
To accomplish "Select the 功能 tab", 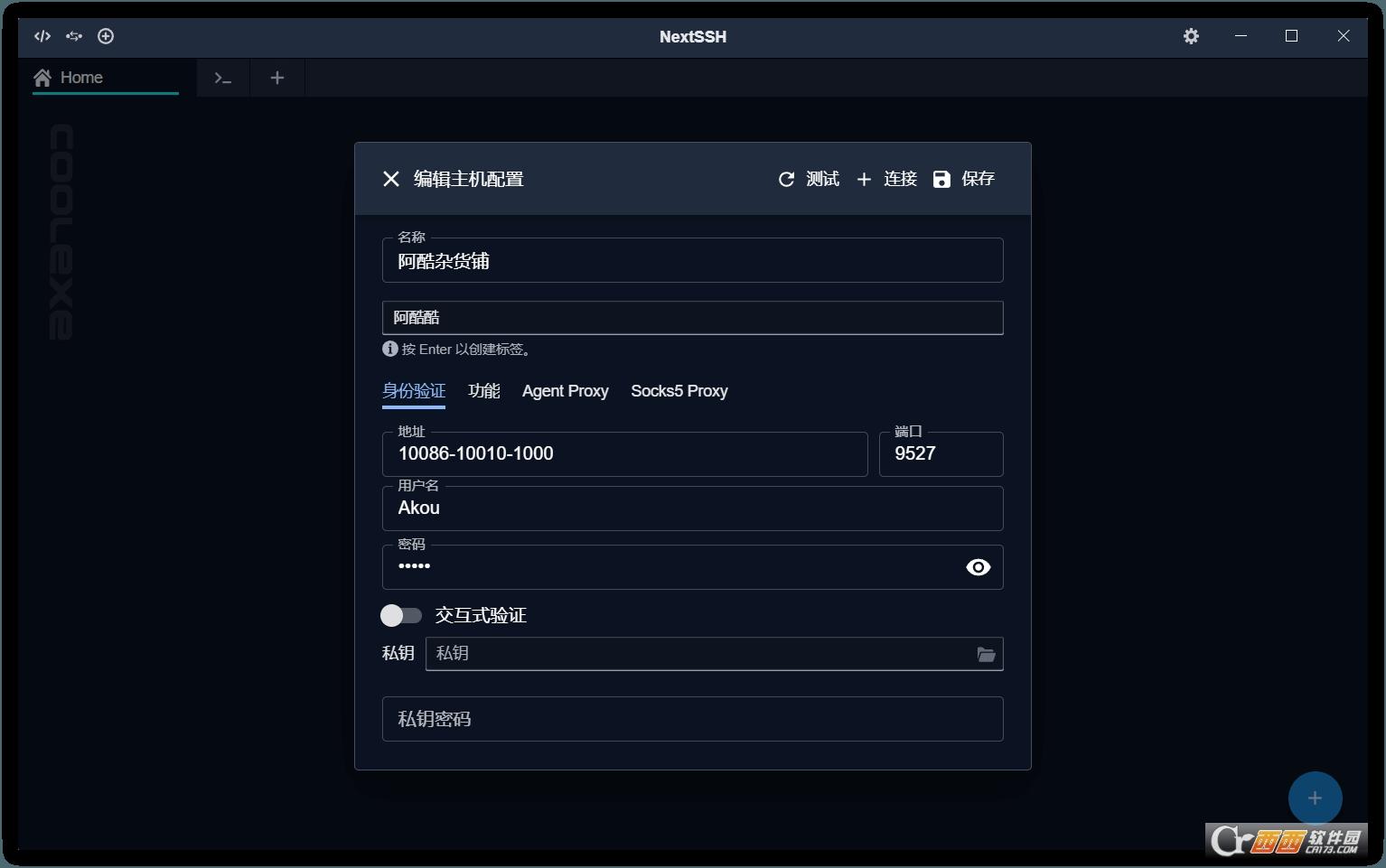I will point(484,391).
